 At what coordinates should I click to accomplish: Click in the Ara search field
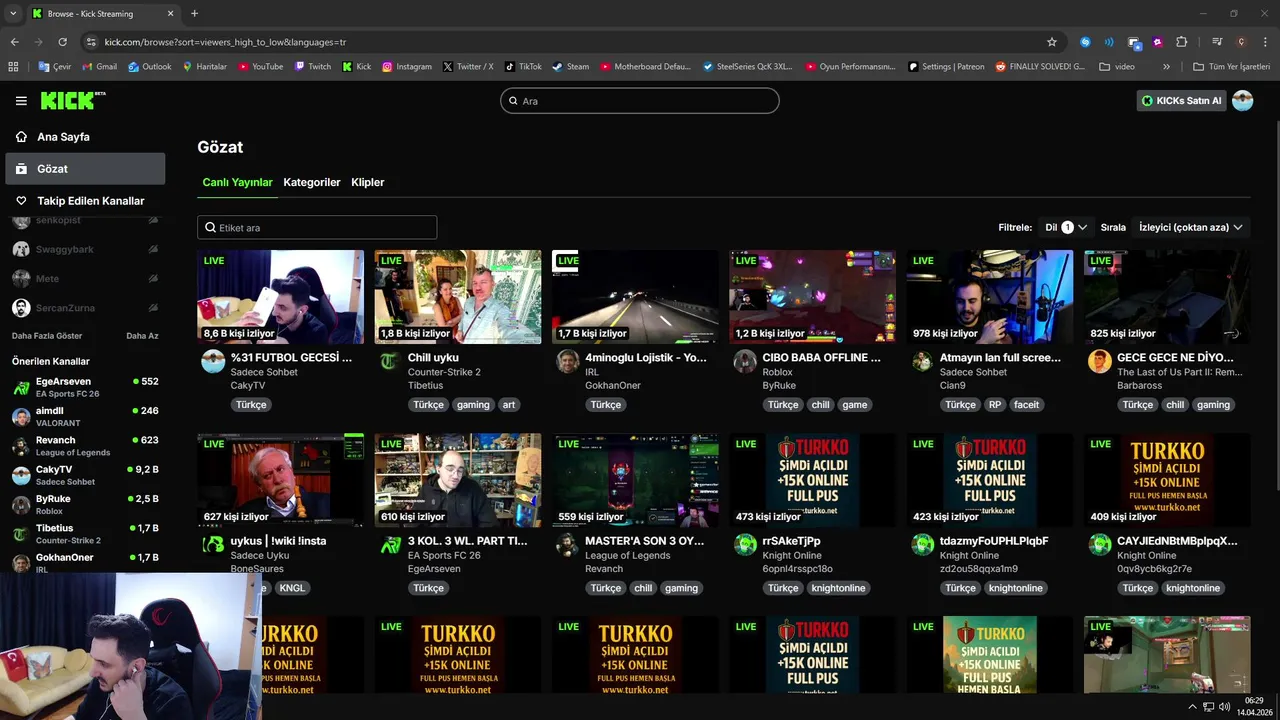click(640, 101)
